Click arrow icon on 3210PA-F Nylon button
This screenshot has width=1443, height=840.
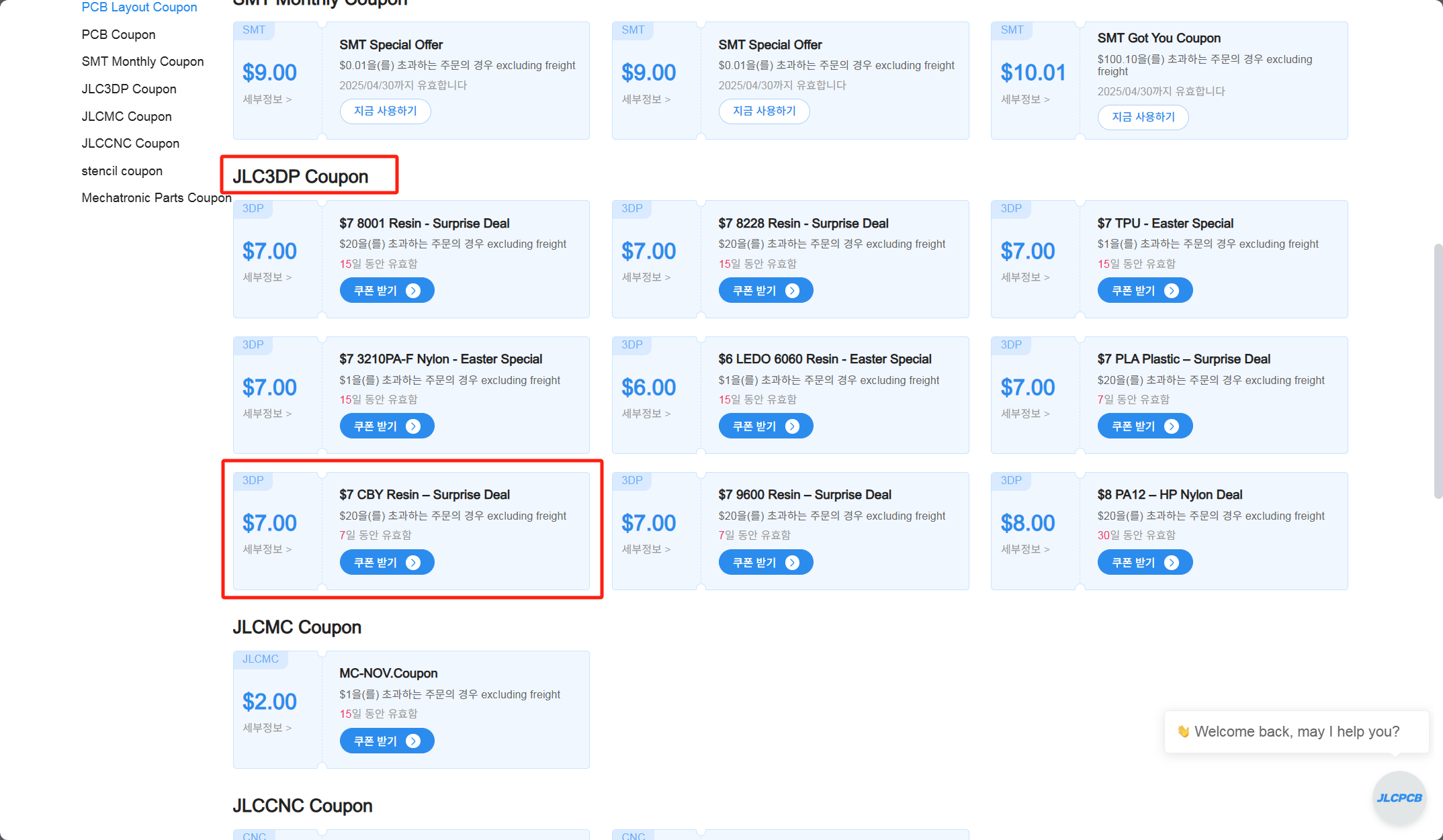(413, 426)
